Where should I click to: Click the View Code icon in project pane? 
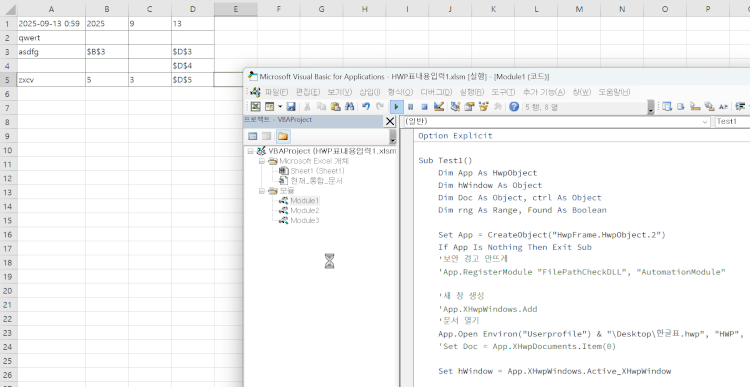point(253,136)
